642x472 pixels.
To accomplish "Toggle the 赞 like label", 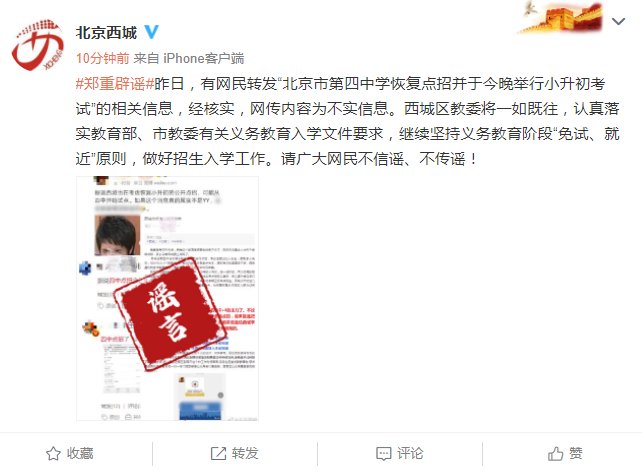I will tap(576, 453).
